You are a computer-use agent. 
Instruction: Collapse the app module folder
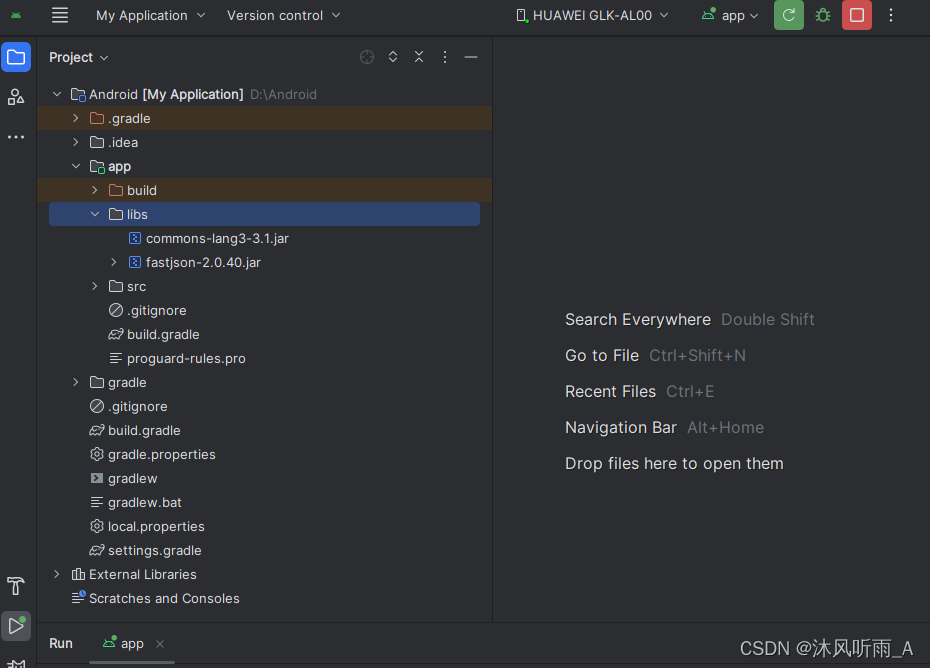76,166
